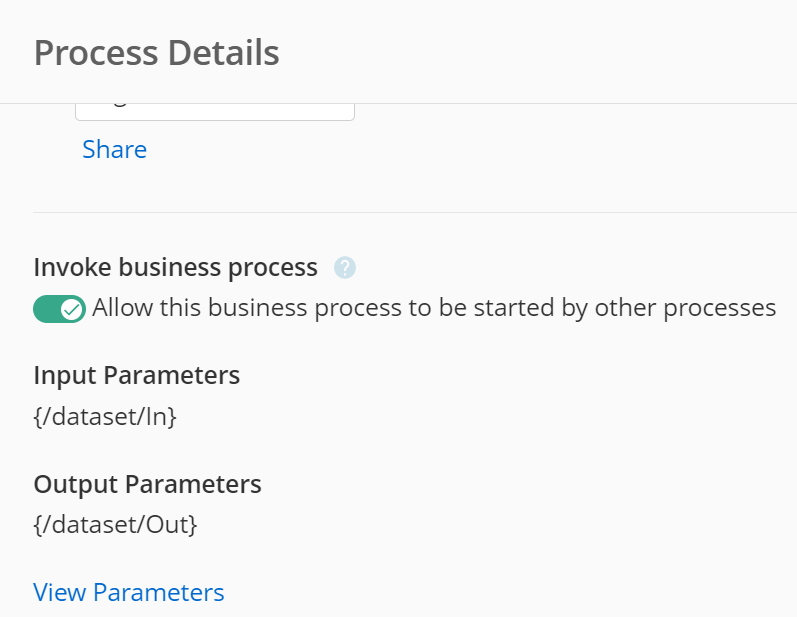
Task: Click the green left part of the toggle
Action: pos(47,309)
